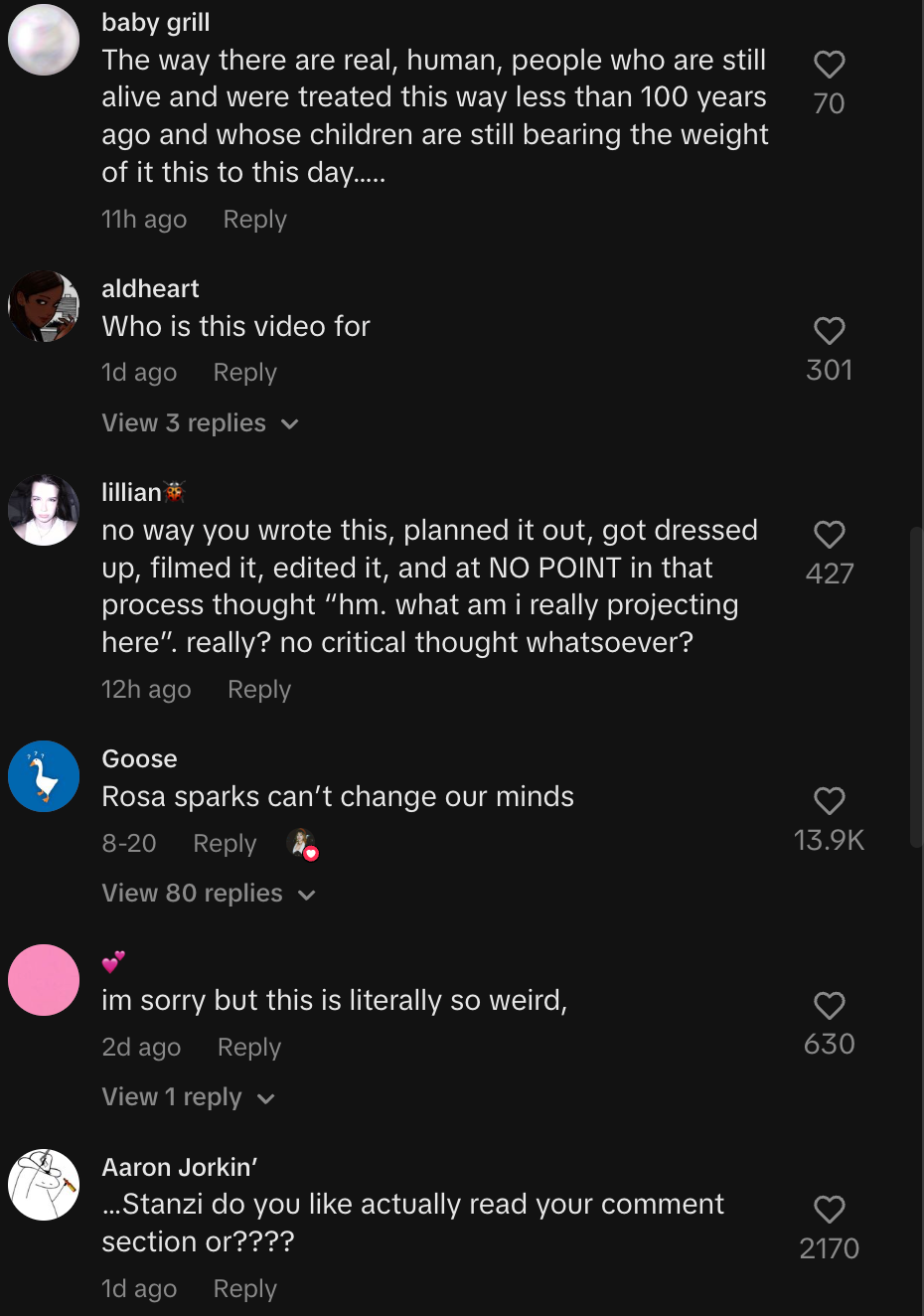Reply to baby grill's comment
Viewport: 924px width, 1316px height.
click(254, 220)
